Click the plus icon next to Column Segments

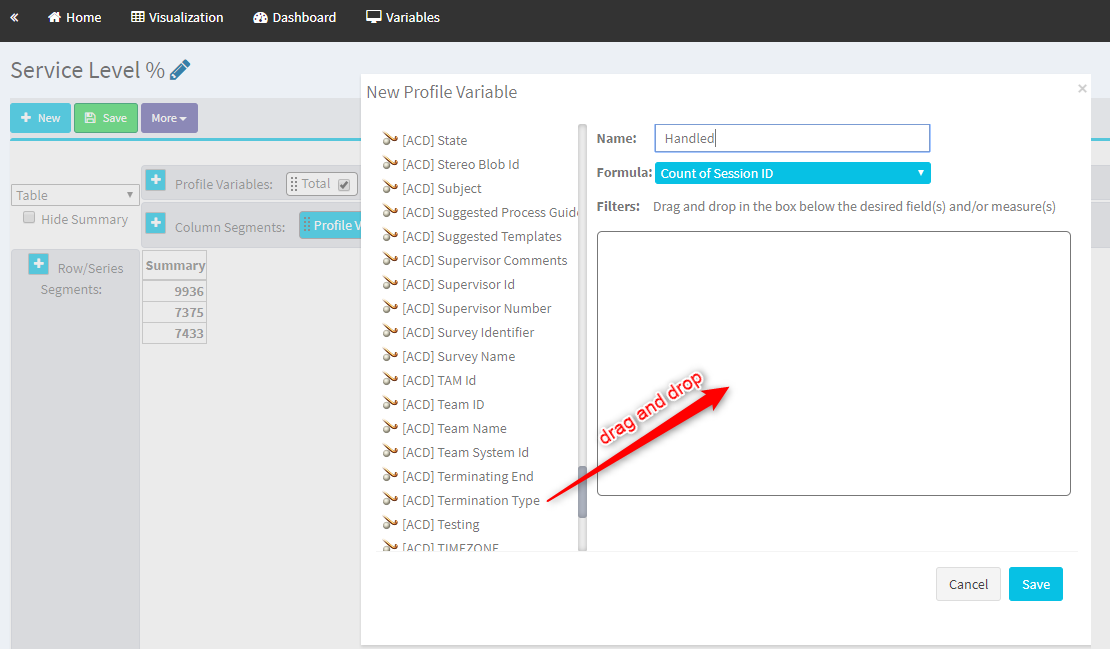point(156,223)
